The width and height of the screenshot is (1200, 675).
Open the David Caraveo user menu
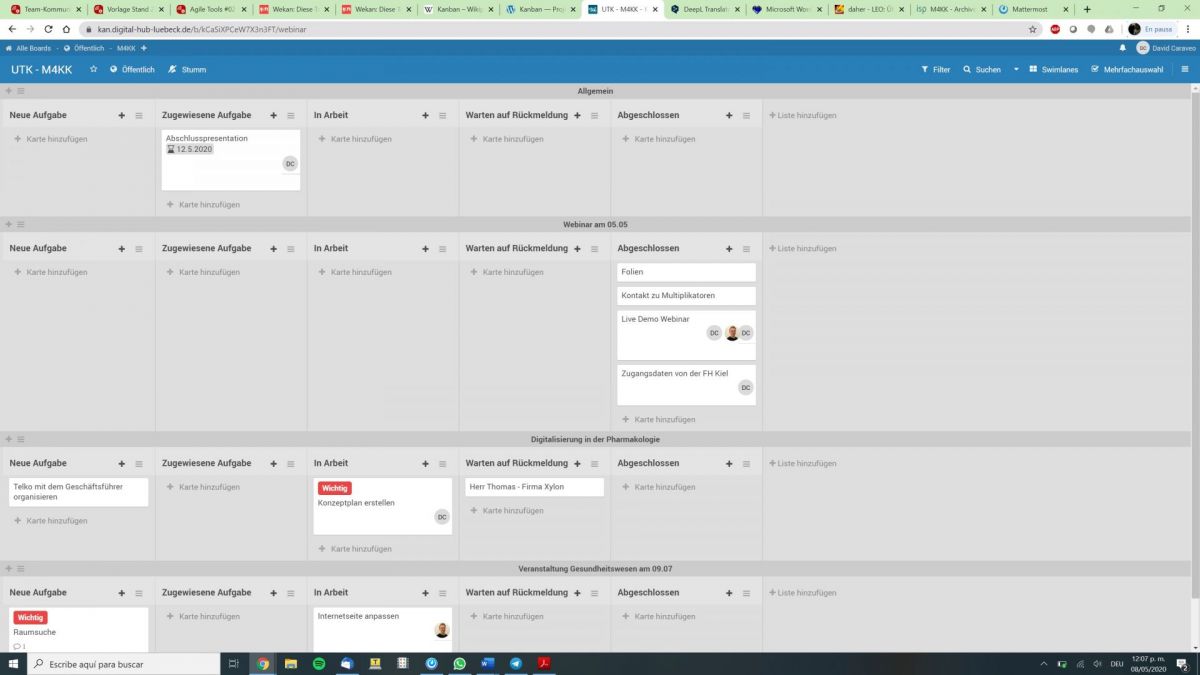tap(1166, 48)
